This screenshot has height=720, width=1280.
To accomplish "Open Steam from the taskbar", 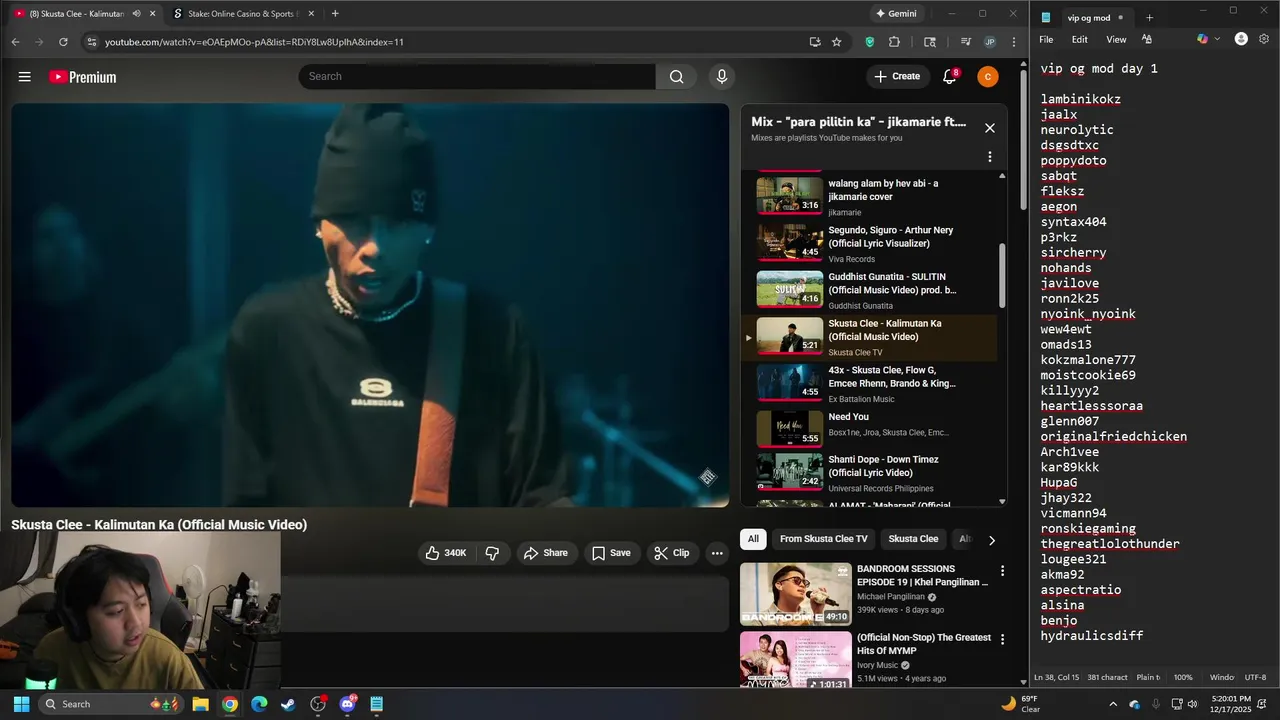I will [x=288, y=704].
